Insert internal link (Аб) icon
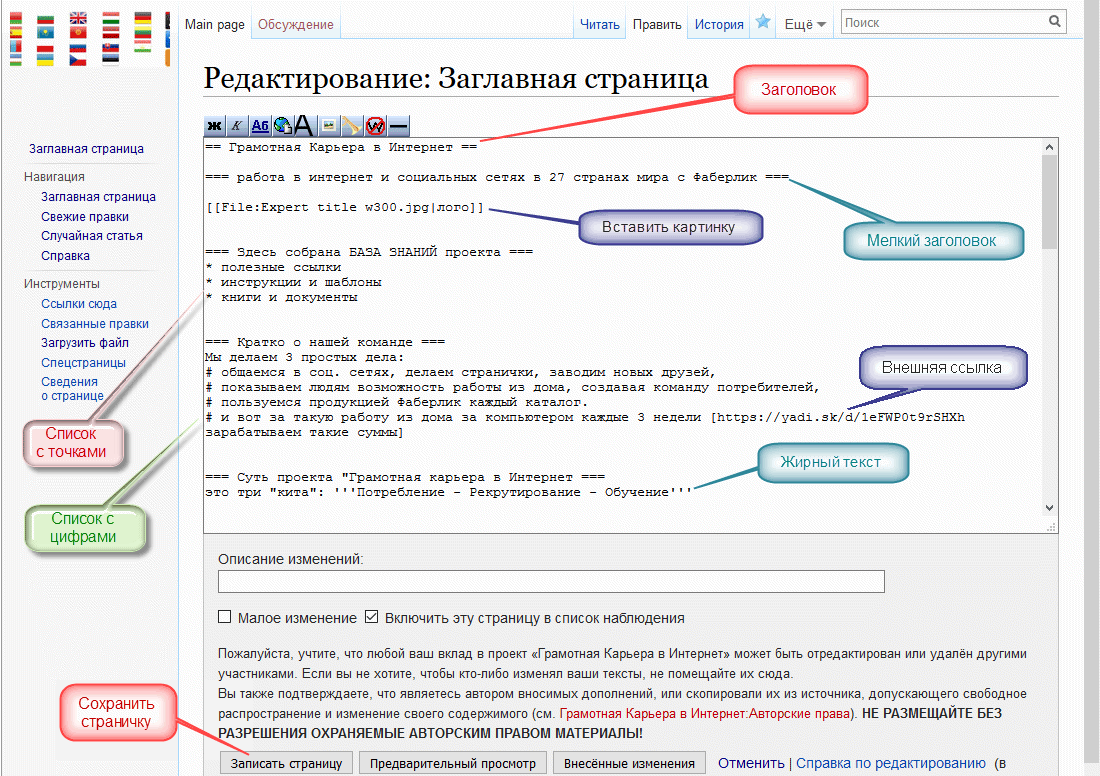Viewport: 1100px width, 776px height. [260, 126]
